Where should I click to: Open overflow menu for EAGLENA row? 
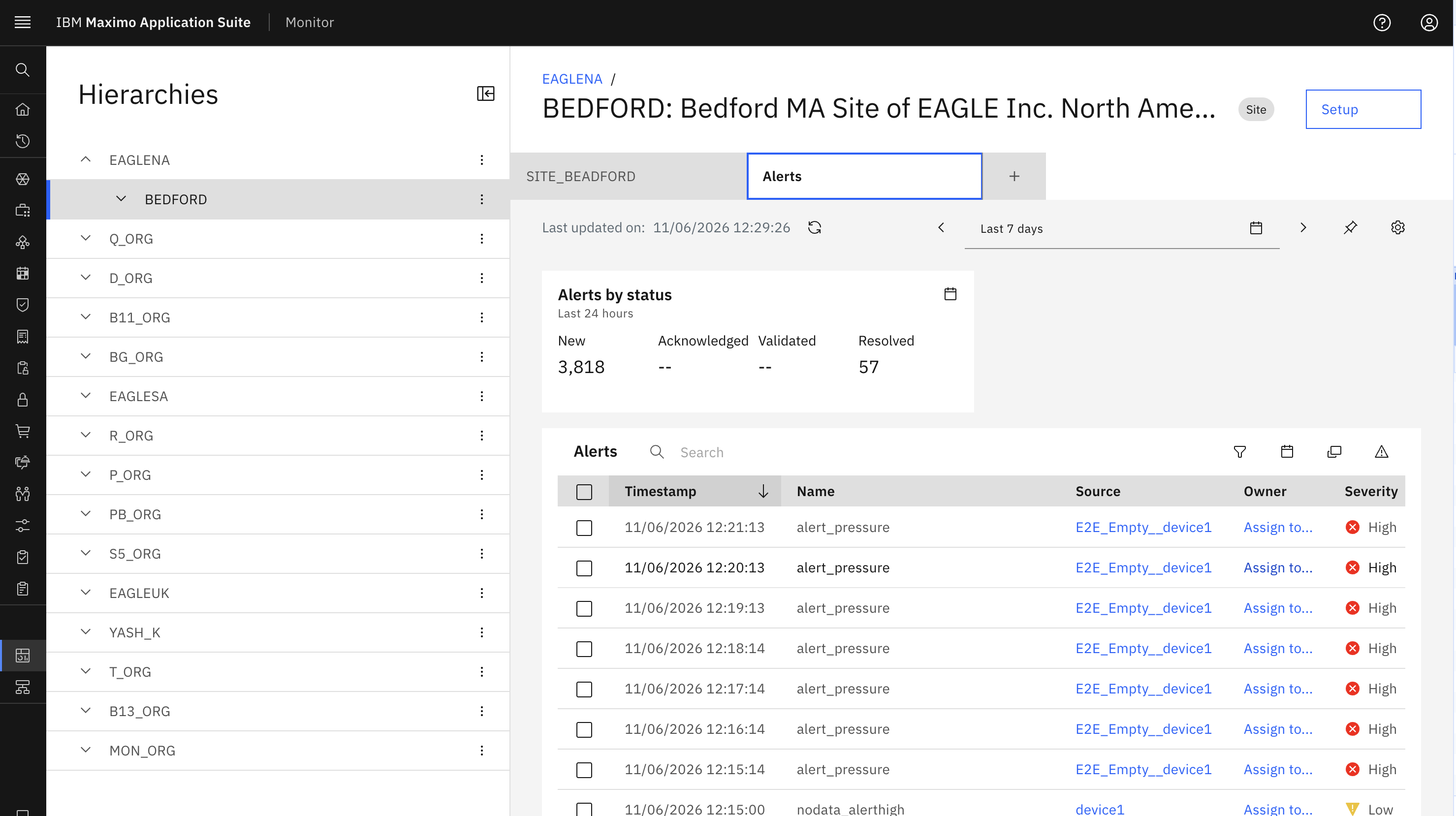pos(481,160)
